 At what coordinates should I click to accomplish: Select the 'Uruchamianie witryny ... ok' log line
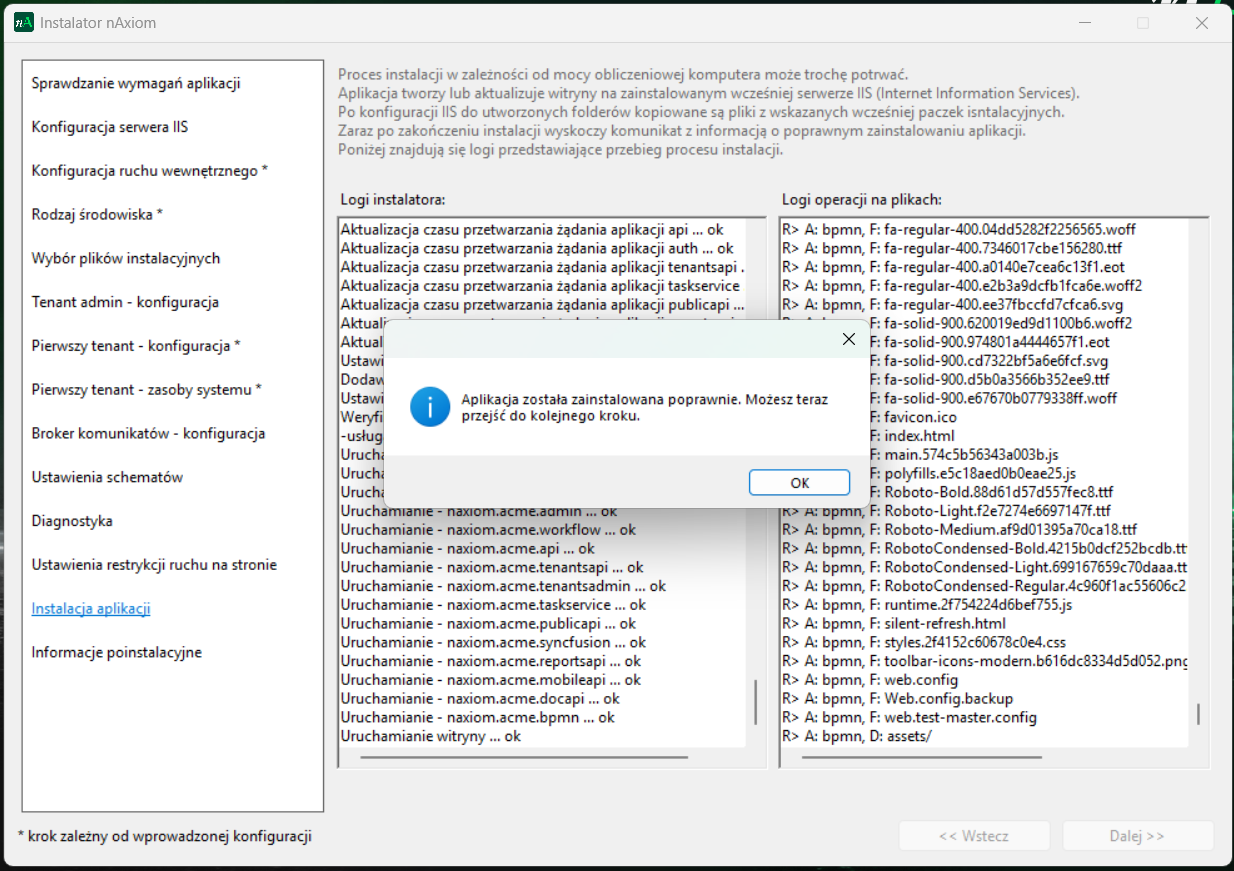tap(431, 736)
